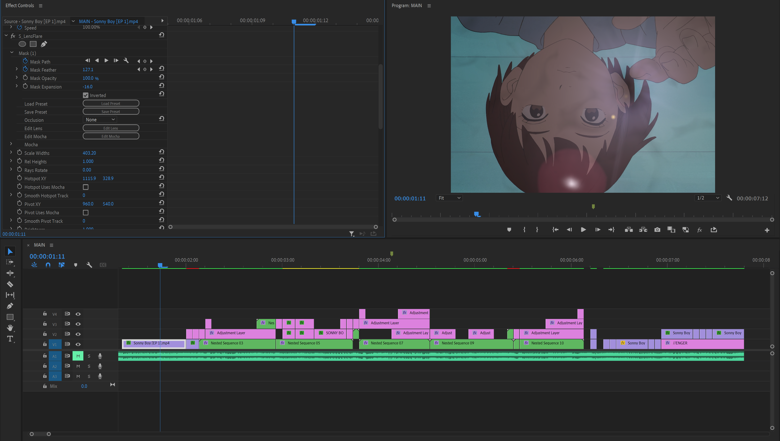Create an ellipse mask for S_LensFlare
This screenshot has width=780, height=441.
click(x=22, y=44)
